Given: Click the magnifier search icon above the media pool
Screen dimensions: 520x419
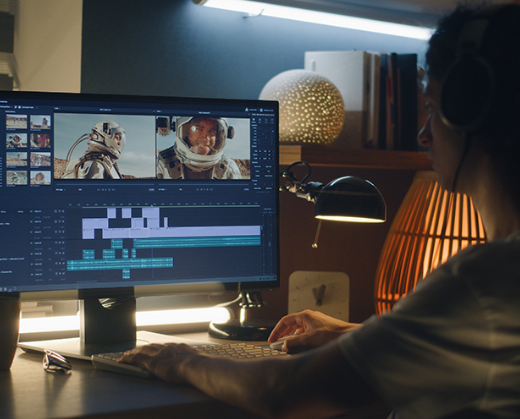Looking at the screenshot, I should coord(16,107).
